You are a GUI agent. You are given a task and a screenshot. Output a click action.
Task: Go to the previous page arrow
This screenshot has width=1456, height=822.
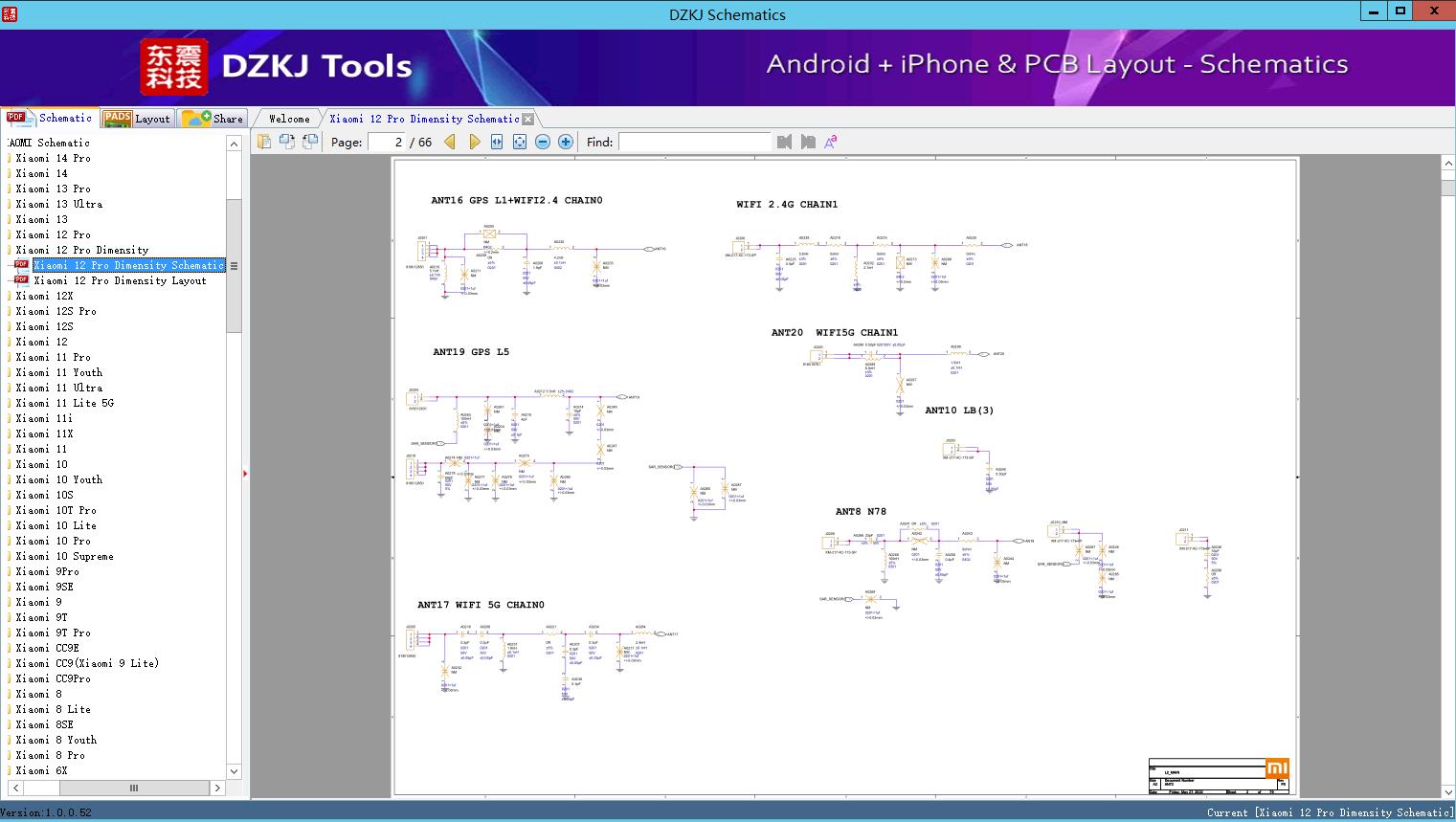pos(450,142)
